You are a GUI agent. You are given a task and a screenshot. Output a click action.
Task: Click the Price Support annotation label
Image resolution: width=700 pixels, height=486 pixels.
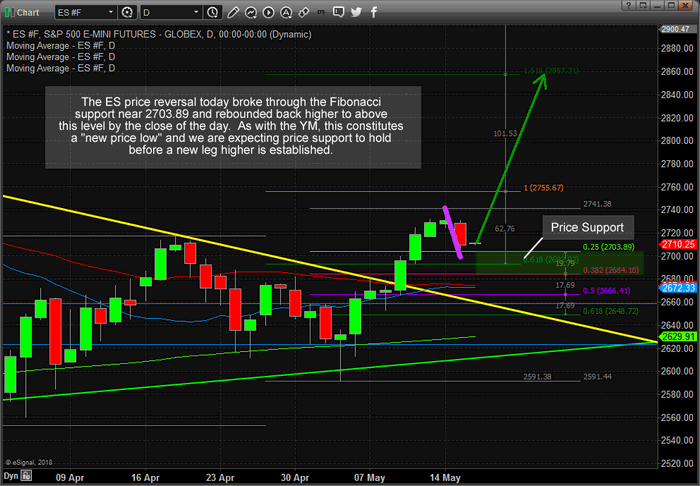[x=588, y=228]
